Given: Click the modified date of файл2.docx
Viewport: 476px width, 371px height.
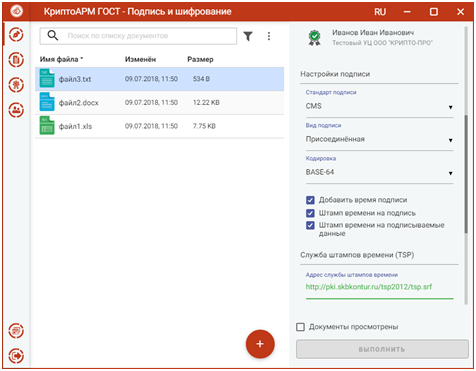Looking at the screenshot, I should point(151,103).
